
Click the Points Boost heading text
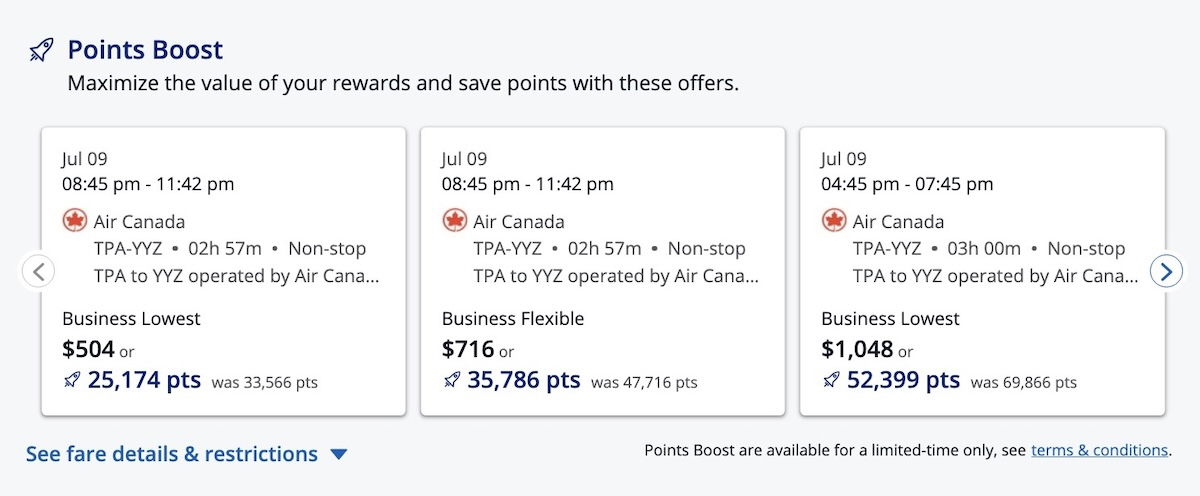pos(145,50)
